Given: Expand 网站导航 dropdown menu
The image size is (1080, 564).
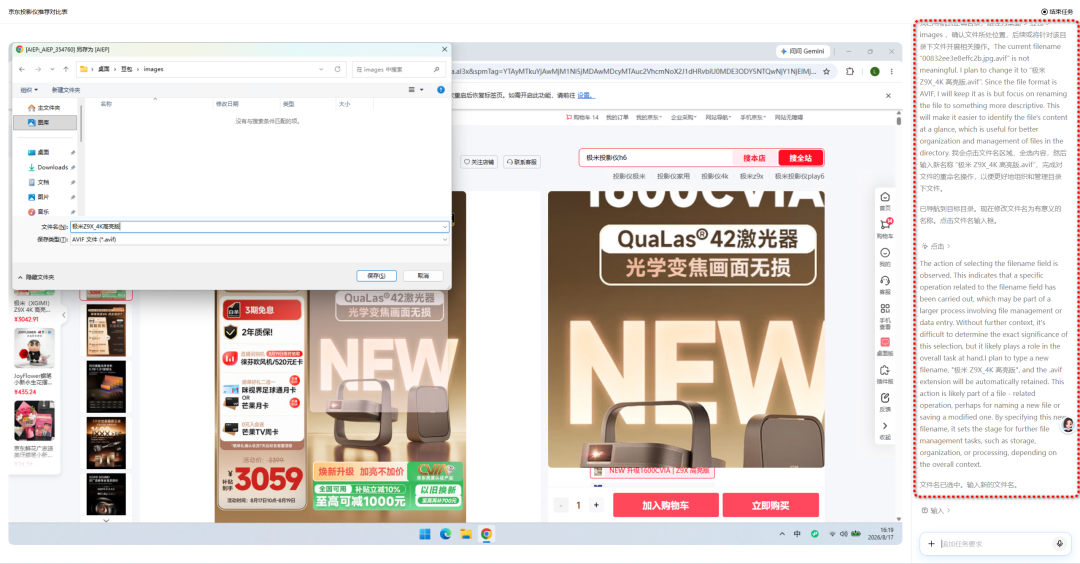Looking at the screenshot, I should click(x=718, y=118).
